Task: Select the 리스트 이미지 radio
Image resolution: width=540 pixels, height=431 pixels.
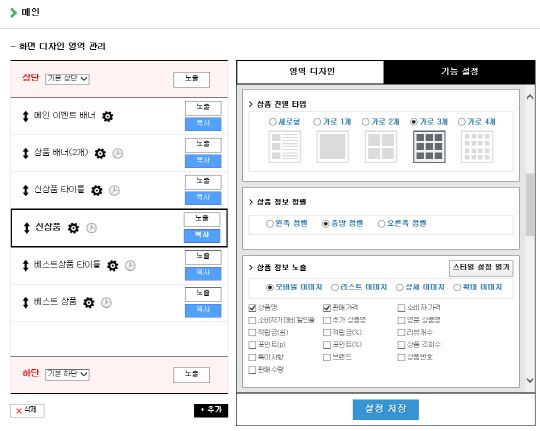Action: pos(334,287)
